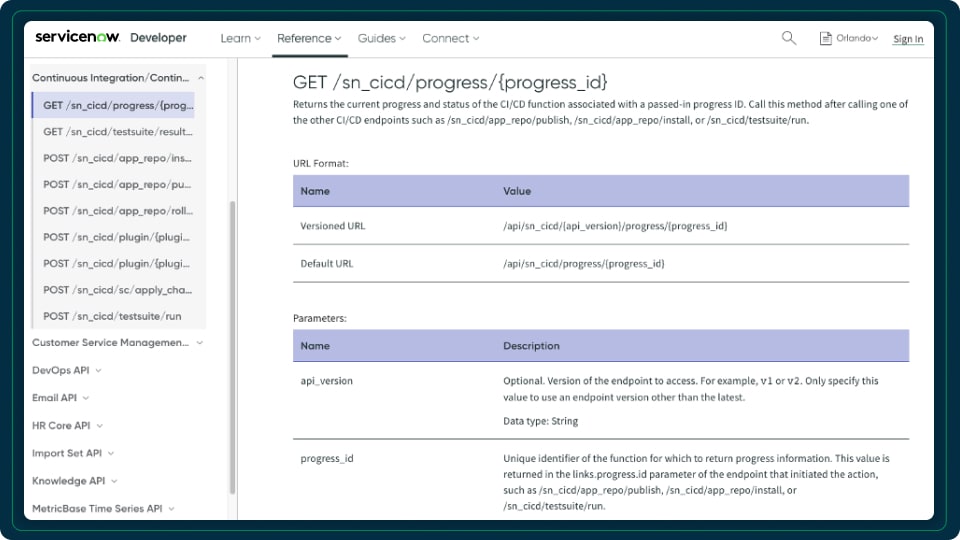Viewport: 960px width, 540px height.
Task: Expand the Knowledge API chevron
Action: (x=114, y=481)
